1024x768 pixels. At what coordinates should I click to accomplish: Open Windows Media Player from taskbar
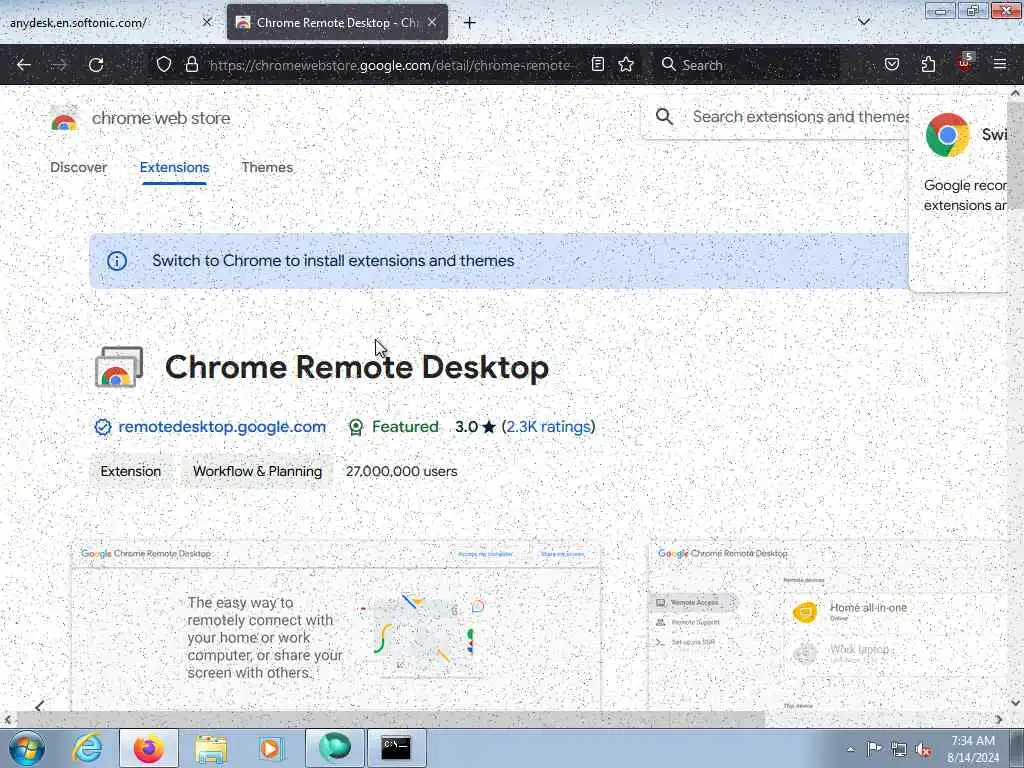click(x=270, y=748)
